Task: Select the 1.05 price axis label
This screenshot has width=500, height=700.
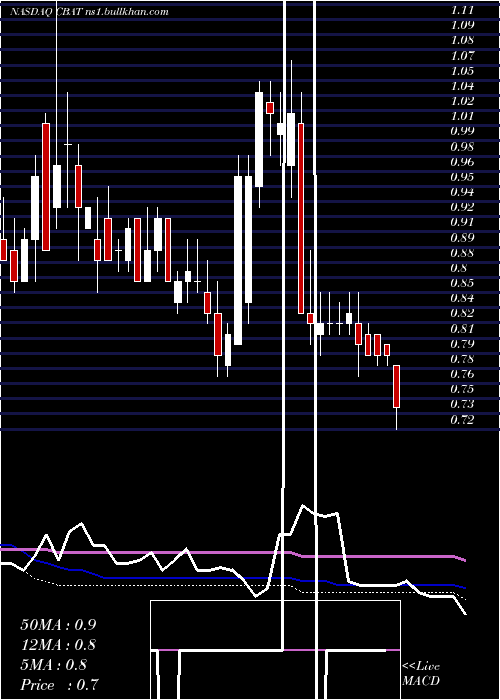Action: 462,71
